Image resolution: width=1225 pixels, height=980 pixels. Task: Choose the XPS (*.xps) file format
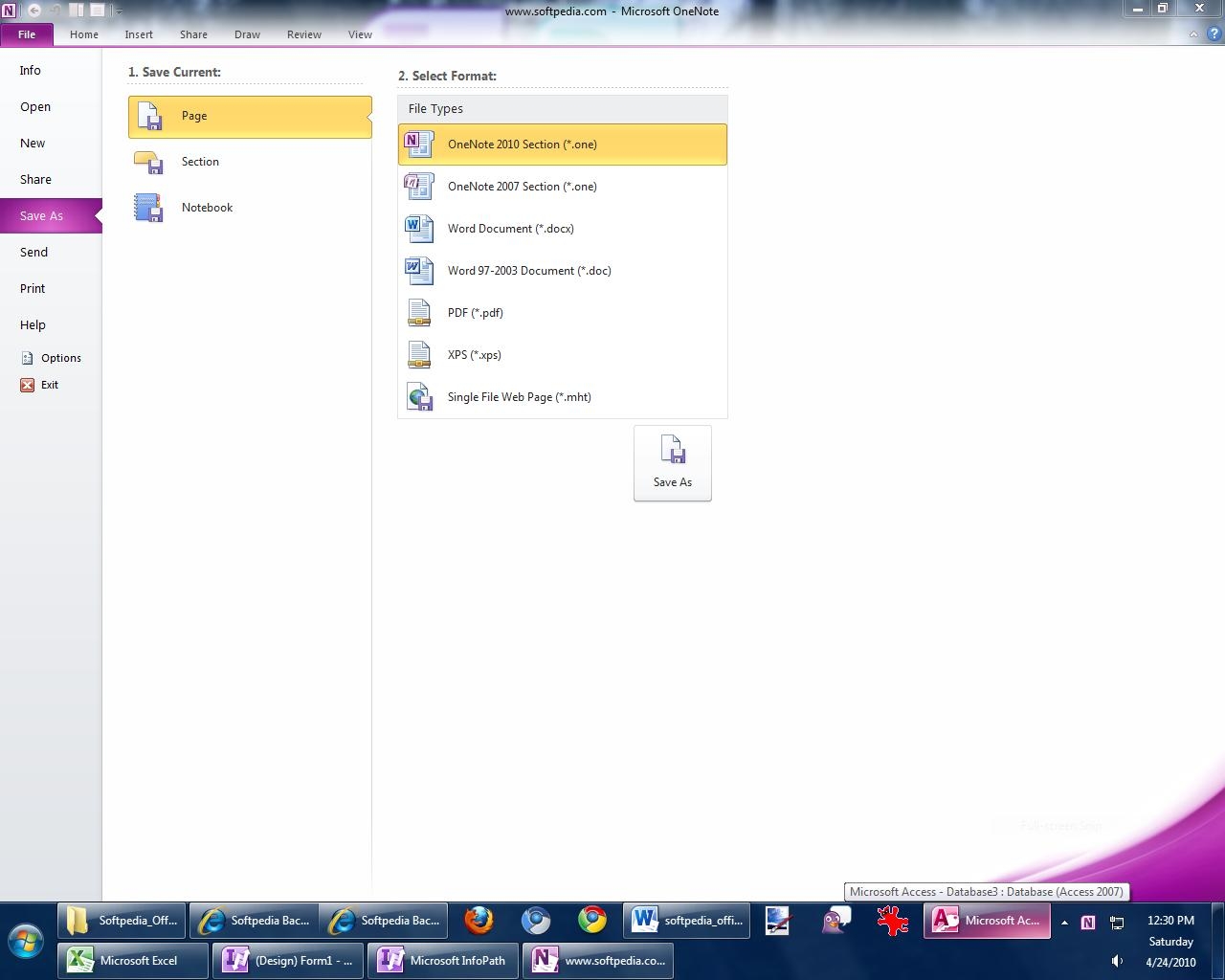point(474,355)
